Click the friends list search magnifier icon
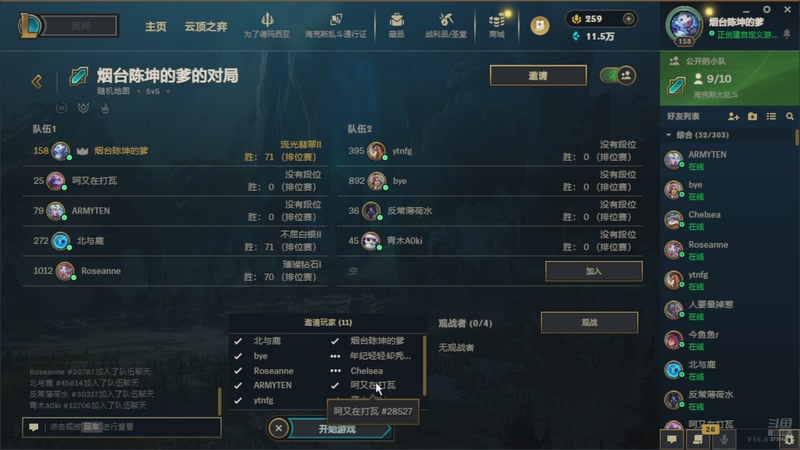Image resolution: width=800 pixels, height=450 pixels. point(789,117)
